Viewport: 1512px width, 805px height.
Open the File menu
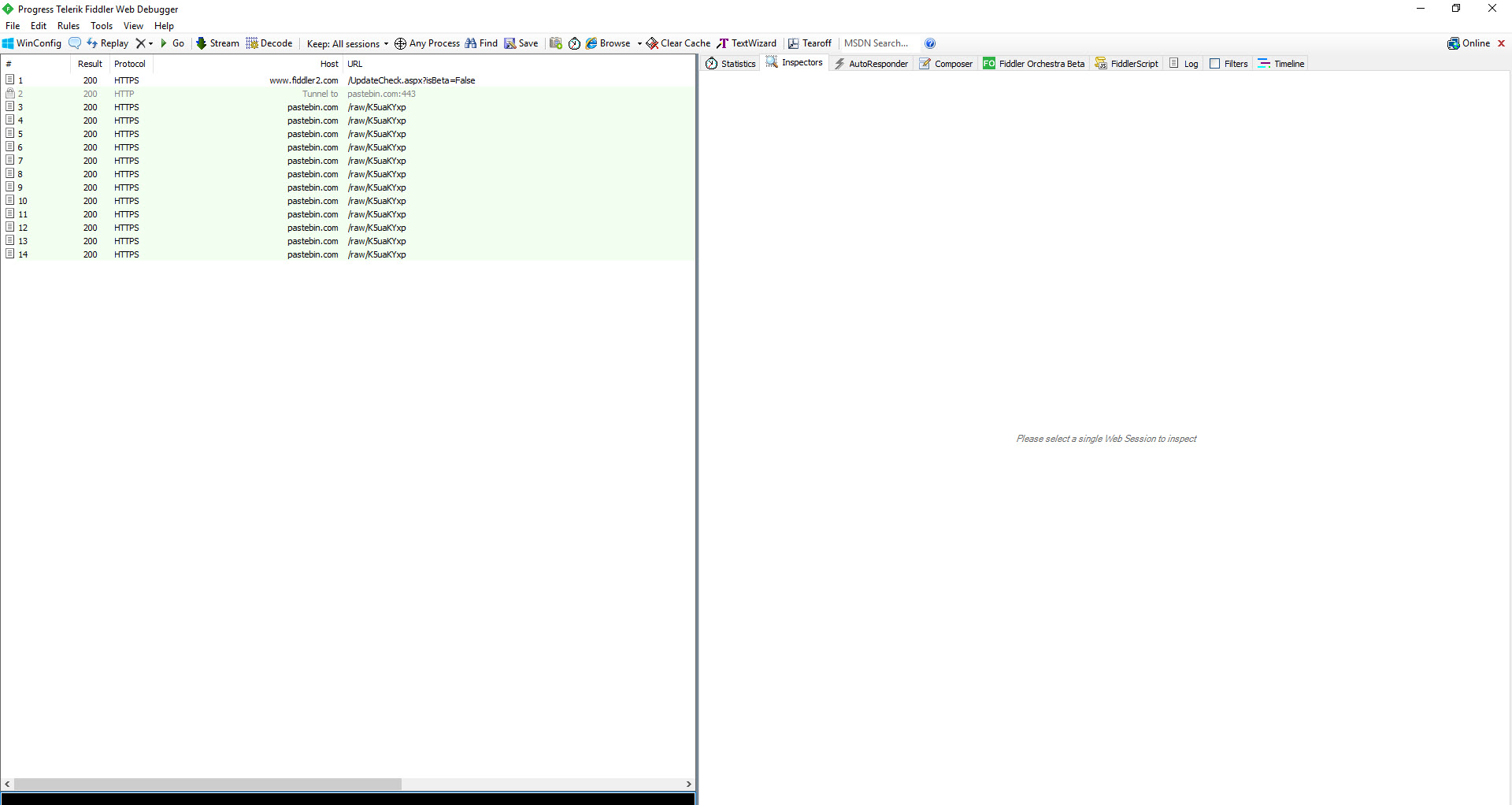tap(13, 26)
